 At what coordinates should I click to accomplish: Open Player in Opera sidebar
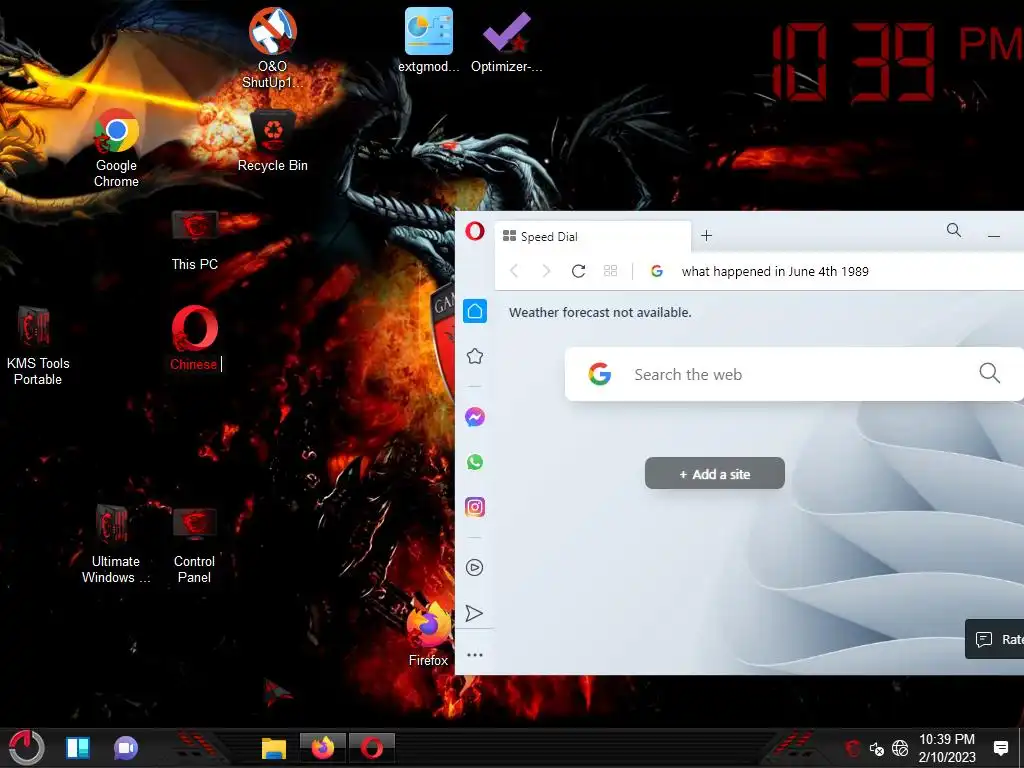pos(475,568)
